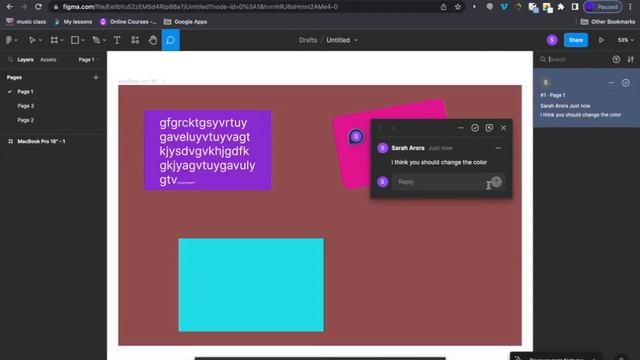Add a new page with plus icon
This screenshot has height=360, width=640.
[x=96, y=77]
